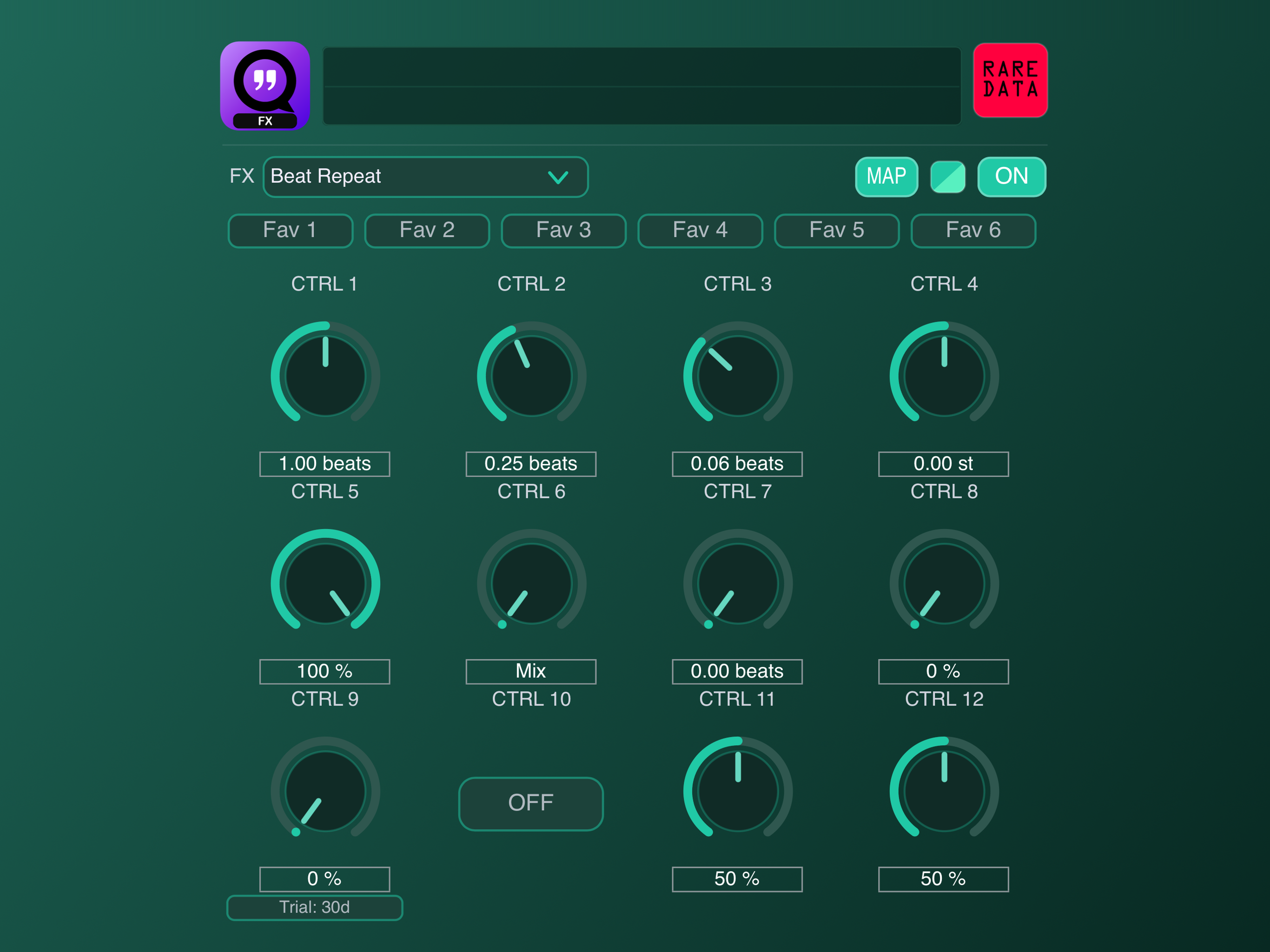This screenshot has width=1270, height=952.
Task: Click the 1.00 beats value field
Action: 324,464
